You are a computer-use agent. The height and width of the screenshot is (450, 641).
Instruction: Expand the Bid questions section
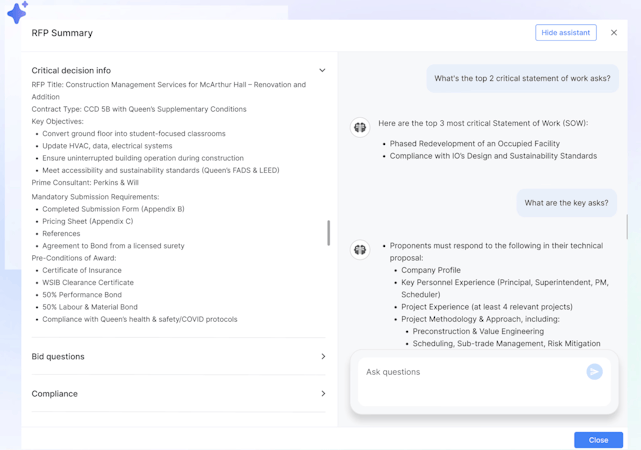(323, 357)
